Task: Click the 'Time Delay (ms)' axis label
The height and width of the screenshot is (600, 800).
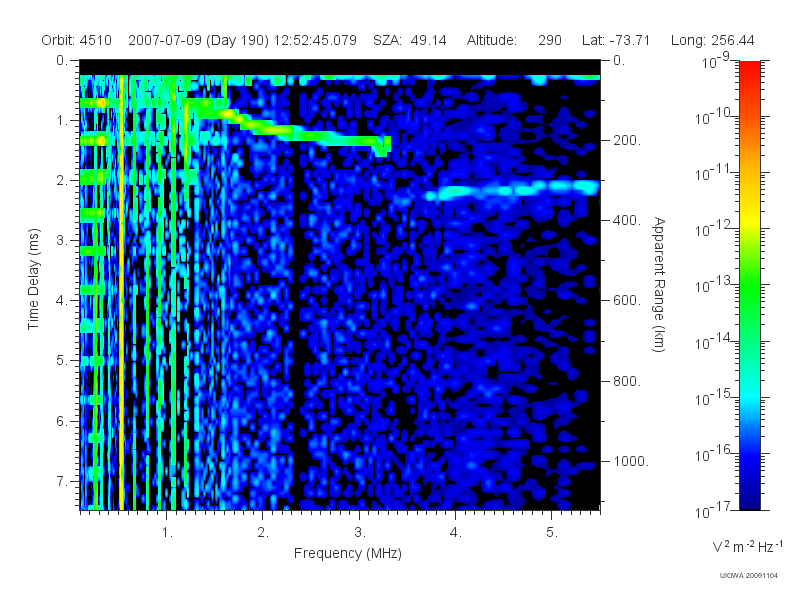Action: pyautogui.click(x=33, y=279)
